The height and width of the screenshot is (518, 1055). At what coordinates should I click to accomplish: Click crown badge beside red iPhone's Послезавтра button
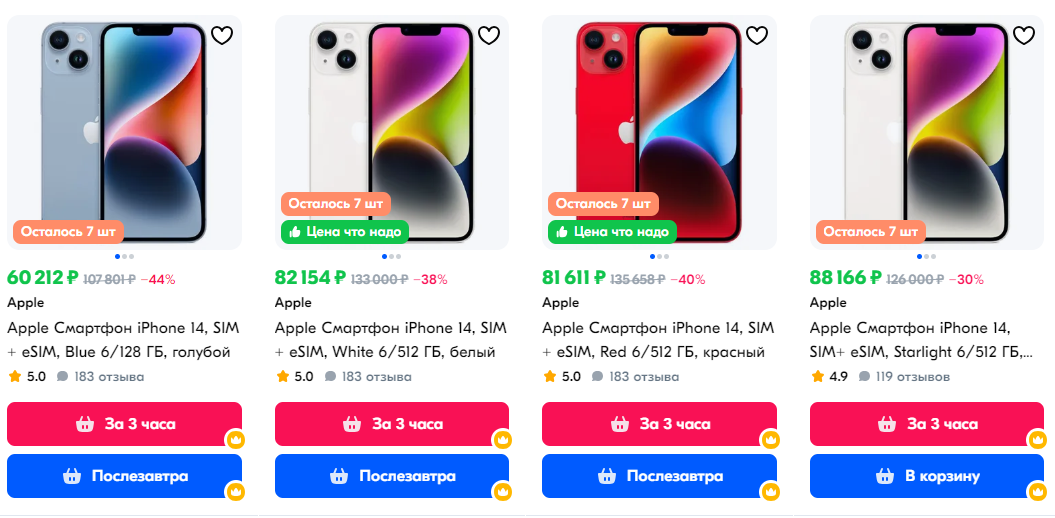[x=770, y=492]
